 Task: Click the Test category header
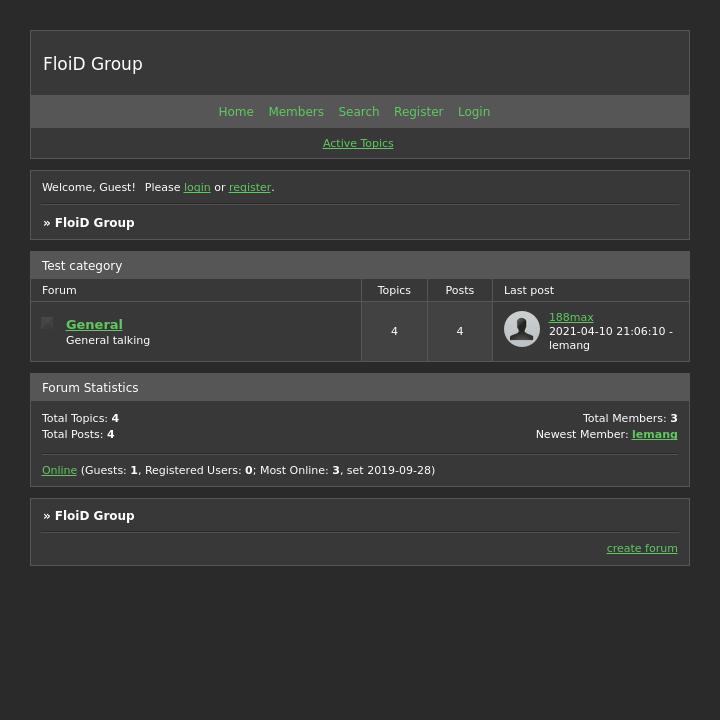[x=82, y=266]
